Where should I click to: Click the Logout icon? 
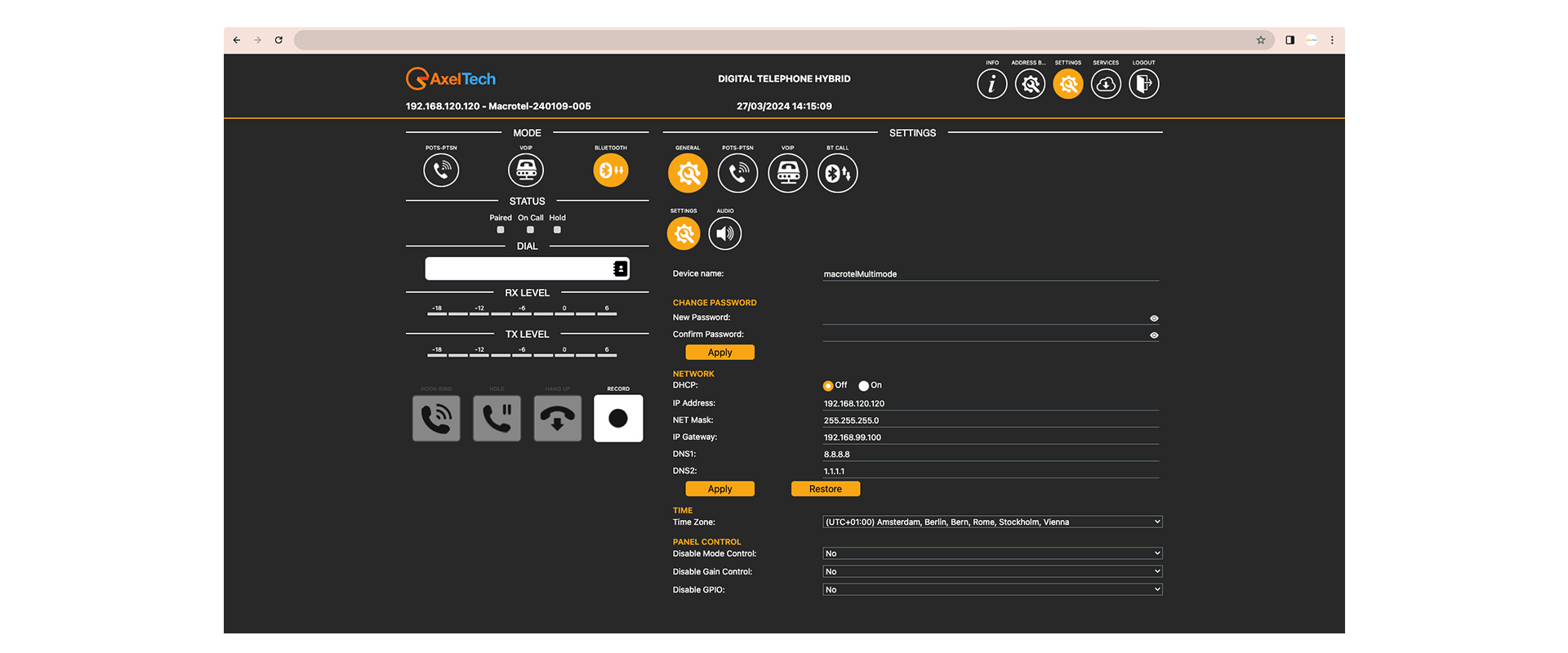point(1143,84)
